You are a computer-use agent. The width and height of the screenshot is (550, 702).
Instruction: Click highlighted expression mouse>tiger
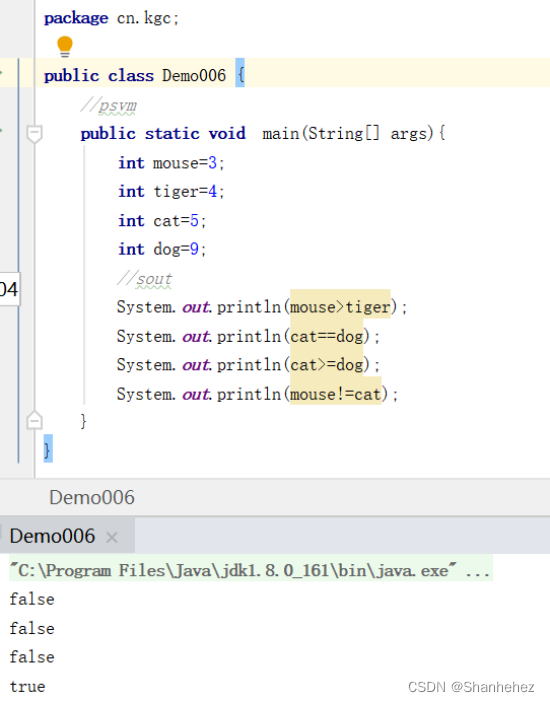click(340, 307)
